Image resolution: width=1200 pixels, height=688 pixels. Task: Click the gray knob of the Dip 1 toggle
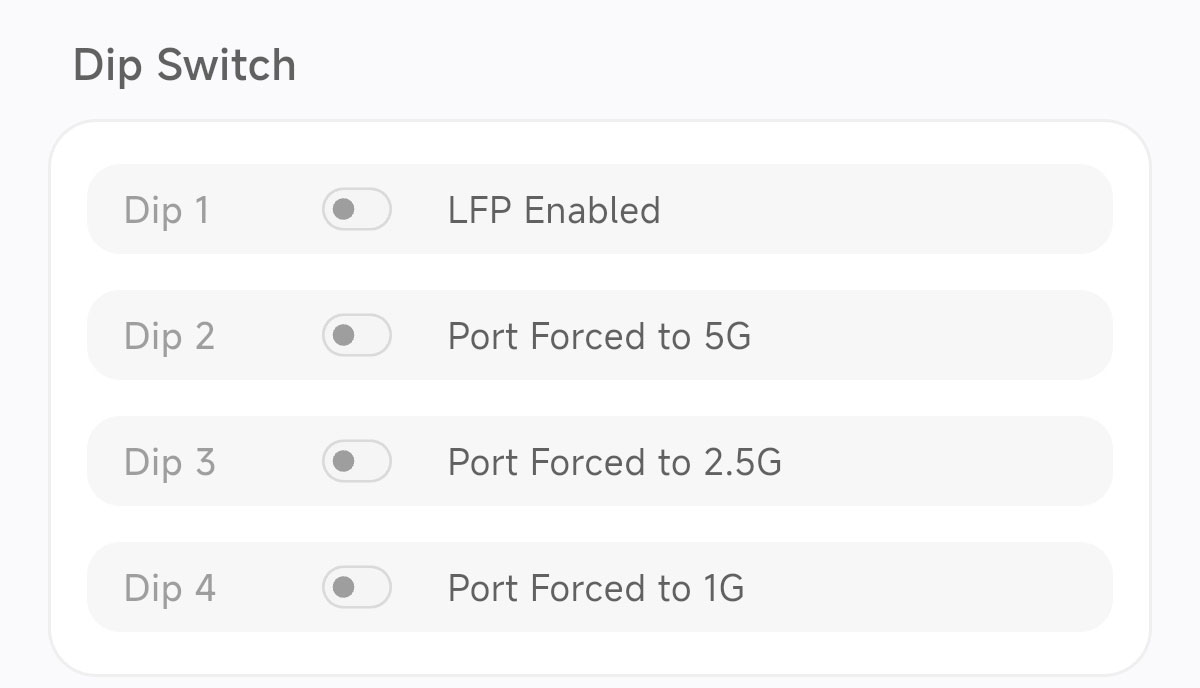(x=343, y=210)
